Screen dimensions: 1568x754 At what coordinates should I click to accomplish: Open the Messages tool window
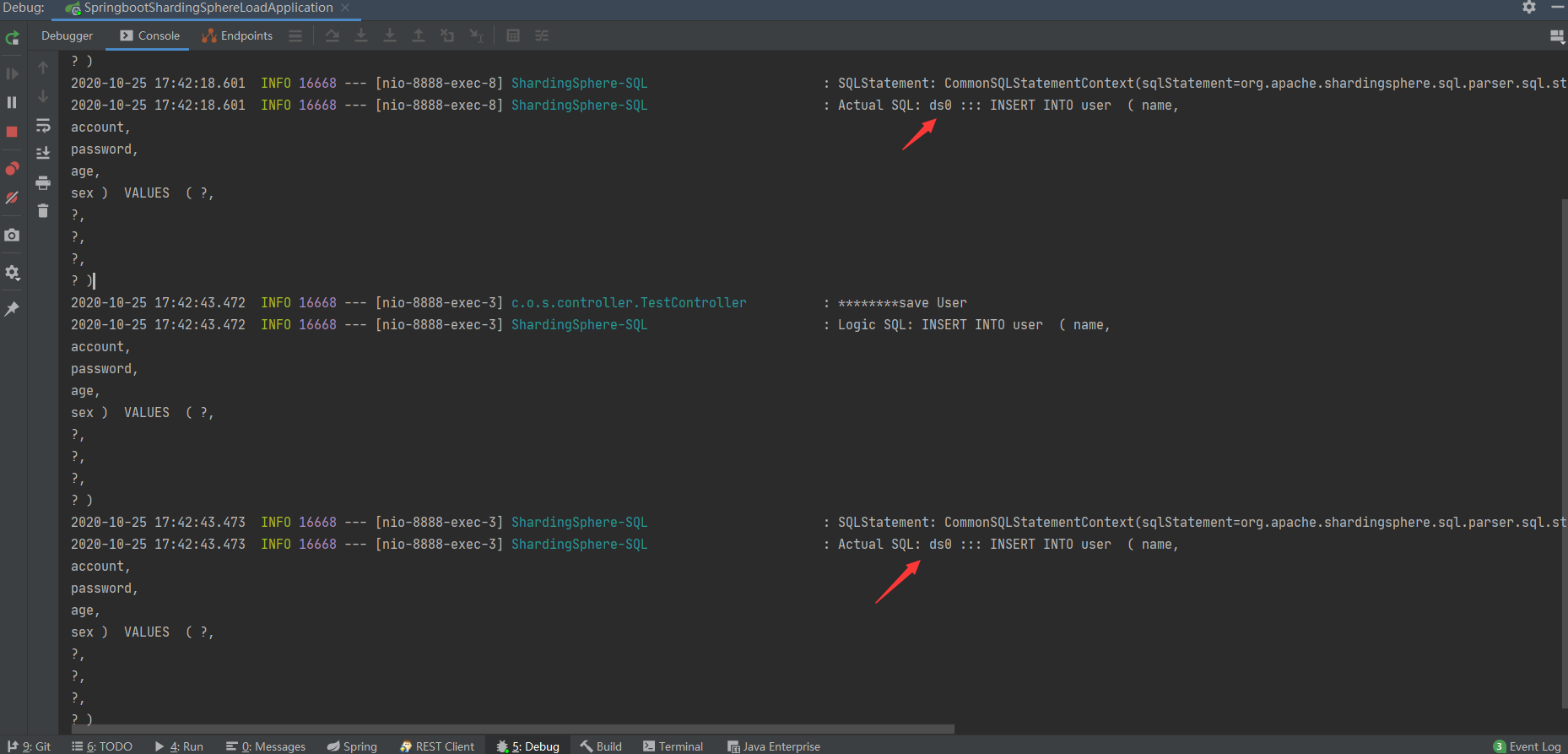click(x=266, y=746)
